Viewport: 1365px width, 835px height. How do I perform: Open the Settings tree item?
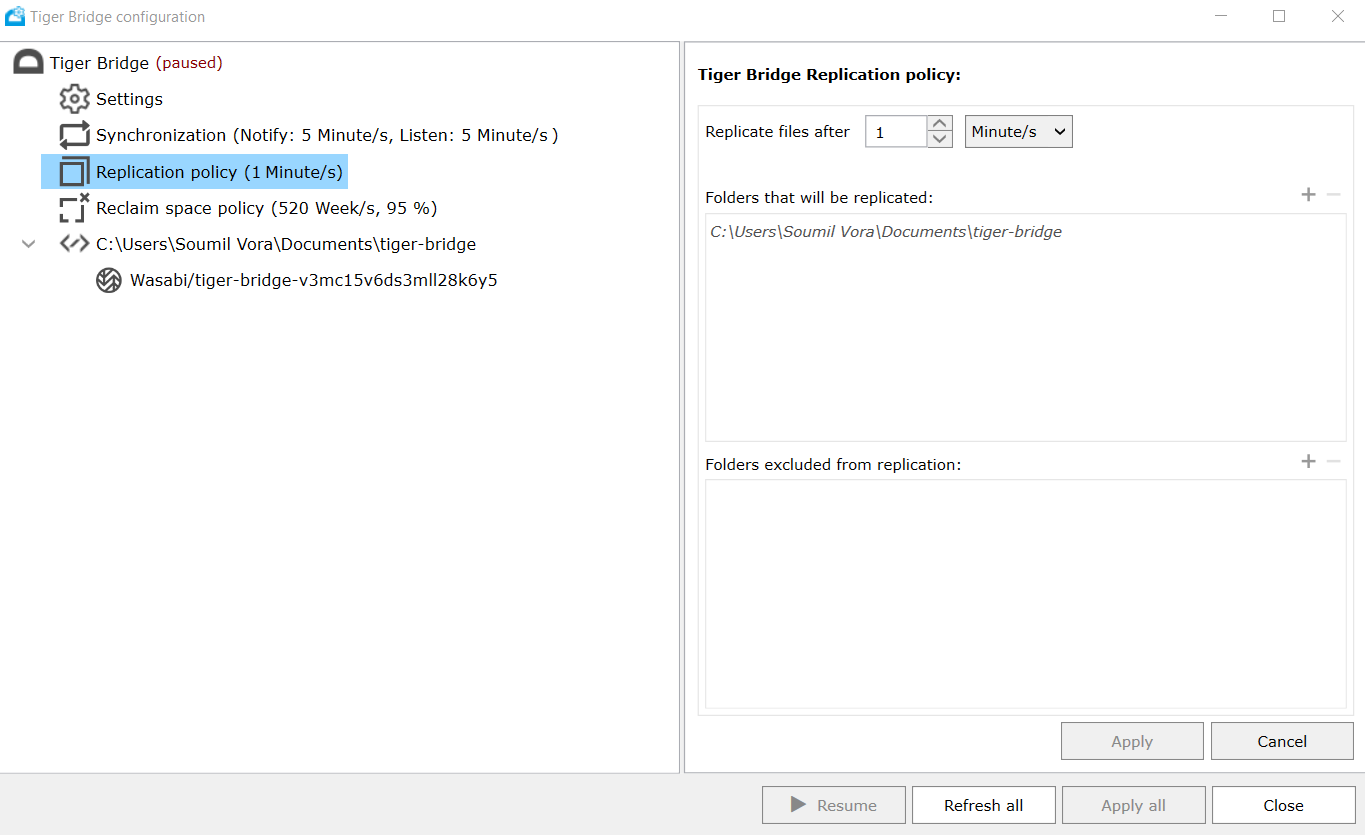129,99
